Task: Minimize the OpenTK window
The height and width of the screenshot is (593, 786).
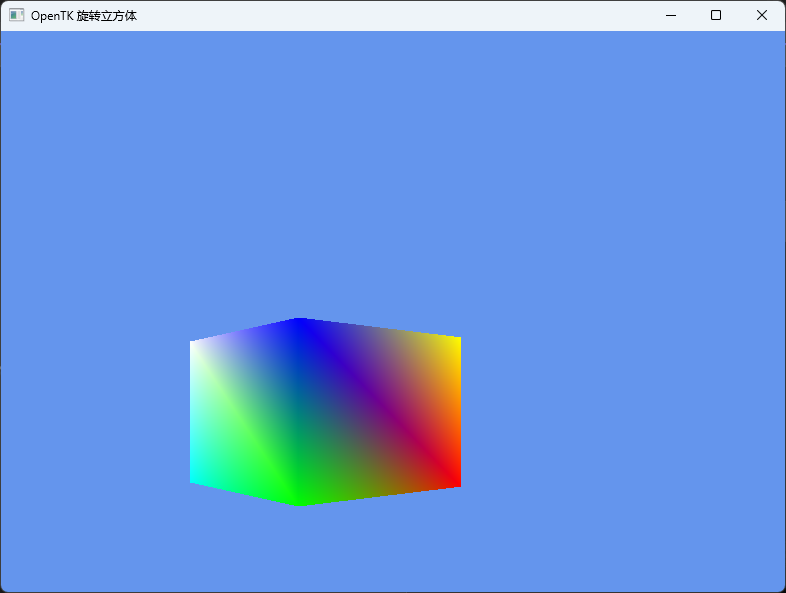Action: tap(671, 16)
